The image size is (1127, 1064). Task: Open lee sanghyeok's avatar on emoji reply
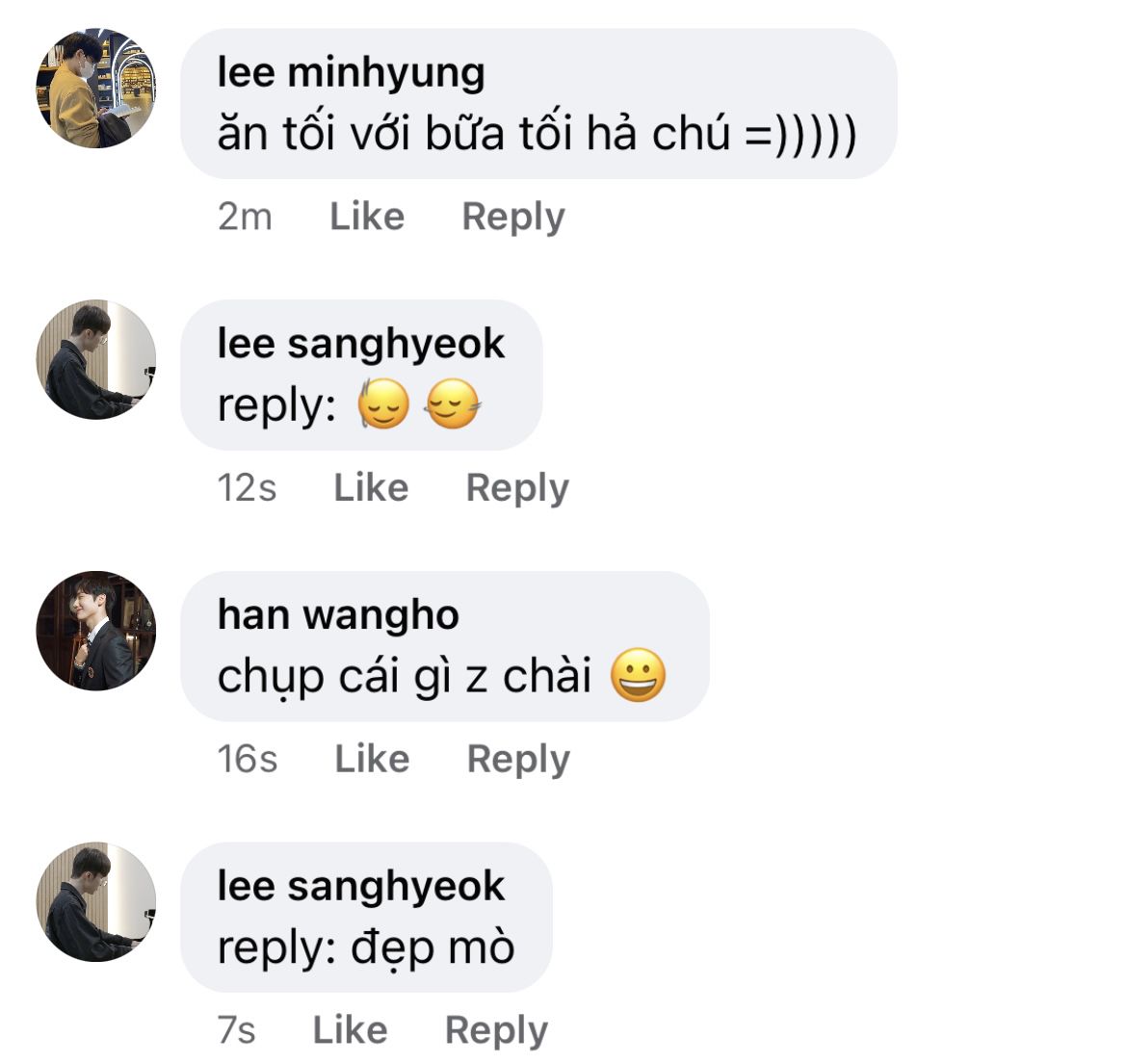[x=95, y=359]
